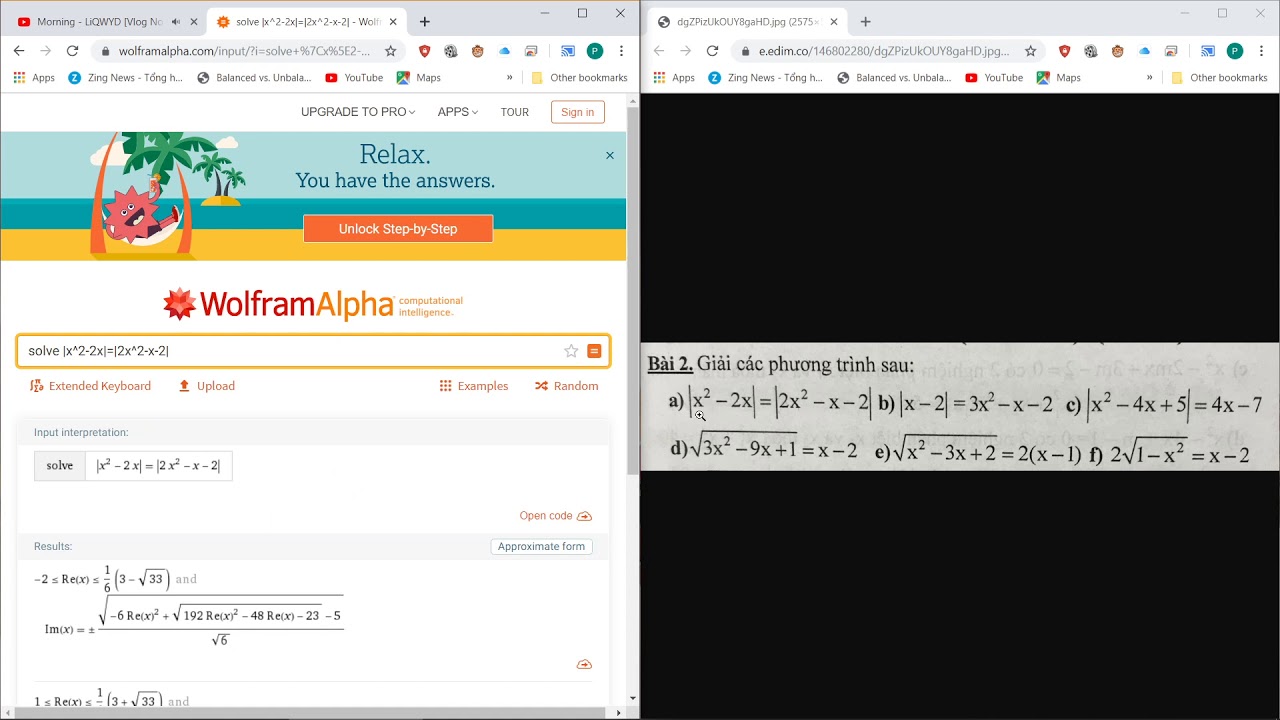Open YouTube bookmark in left window
Screen dimensions: 1280x720
click(x=354, y=77)
